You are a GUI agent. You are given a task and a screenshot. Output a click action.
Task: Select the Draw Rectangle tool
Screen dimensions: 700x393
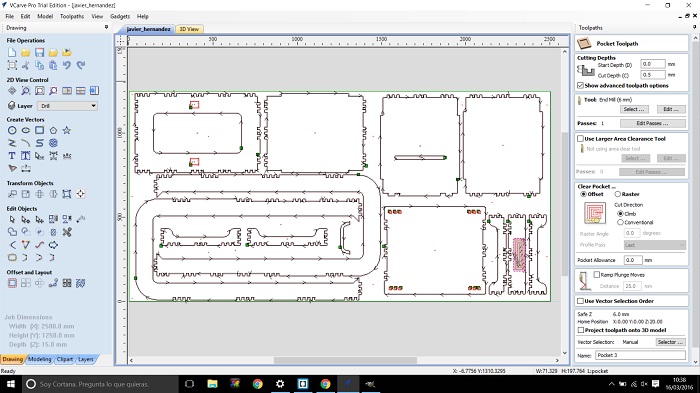coord(39,130)
